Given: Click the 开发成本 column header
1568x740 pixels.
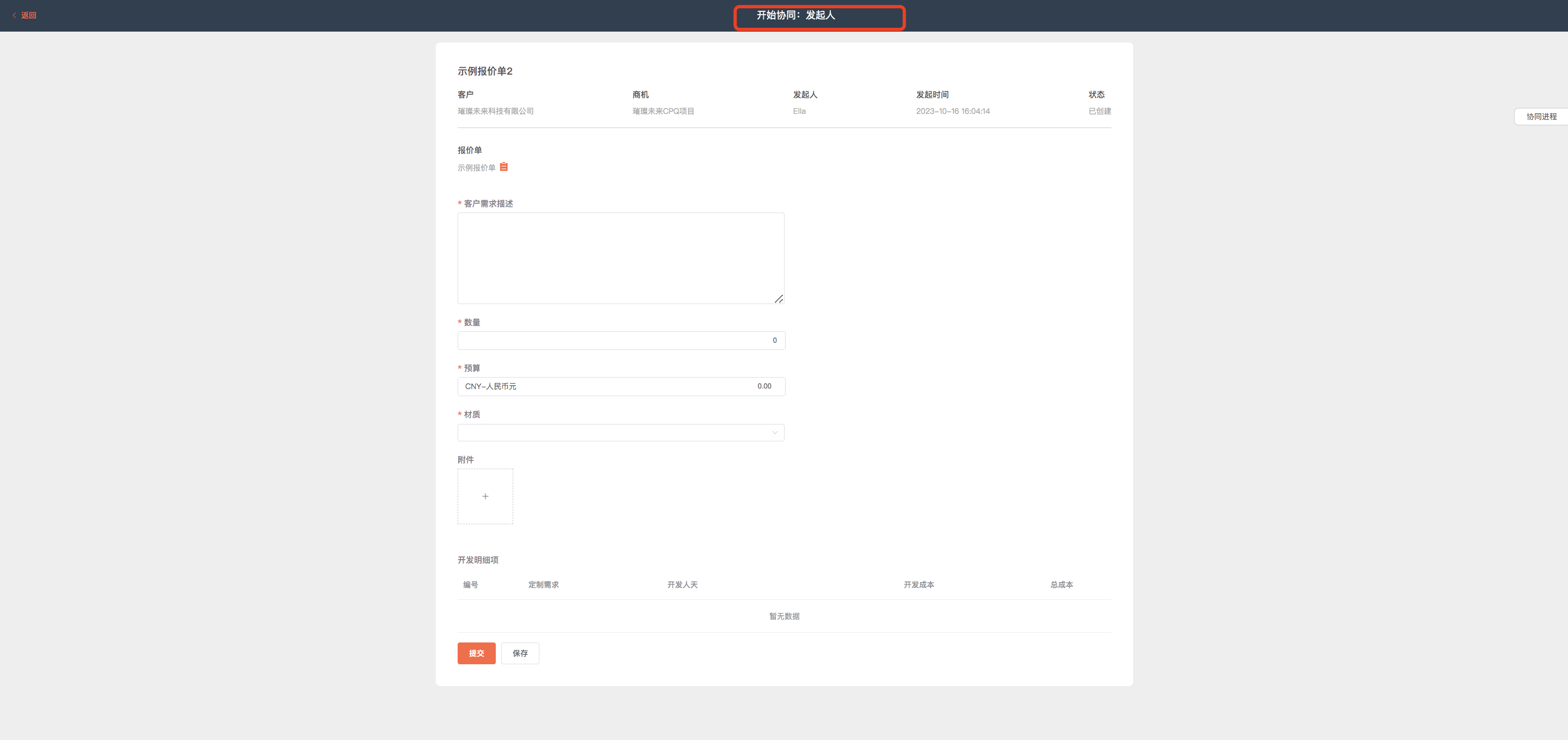Looking at the screenshot, I should pyautogui.click(x=918, y=585).
